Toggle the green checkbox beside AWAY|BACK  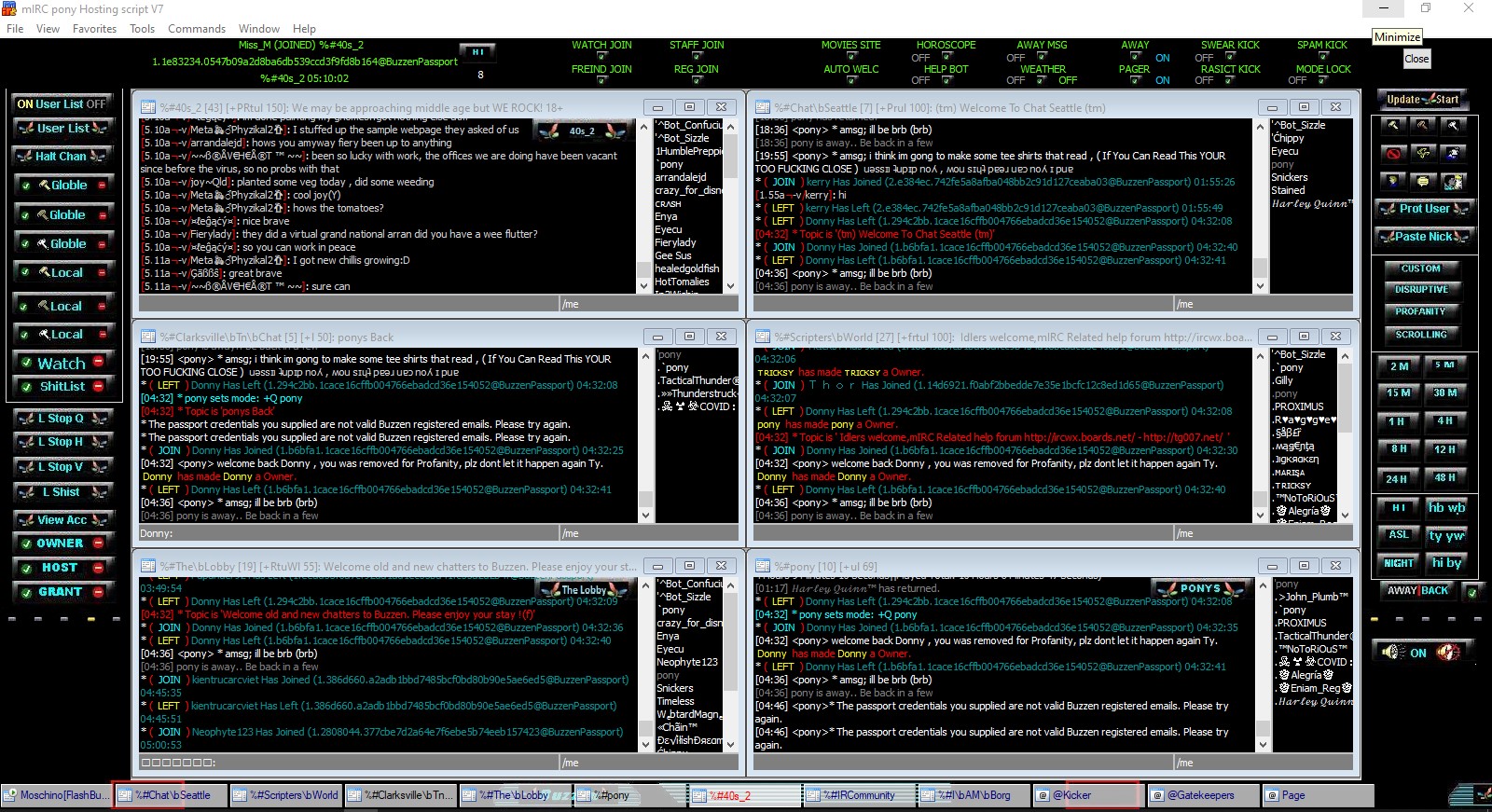pyautogui.click(x=1471, y=591)
